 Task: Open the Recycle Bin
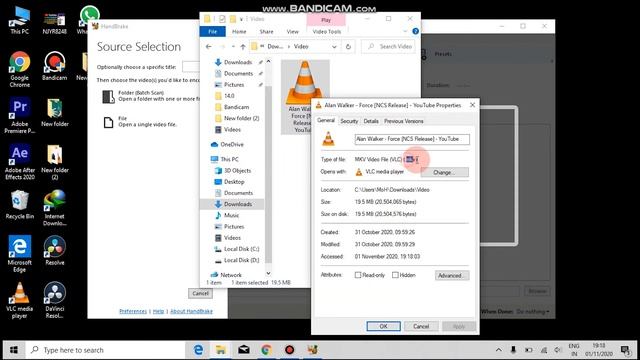tap(20, 205)
